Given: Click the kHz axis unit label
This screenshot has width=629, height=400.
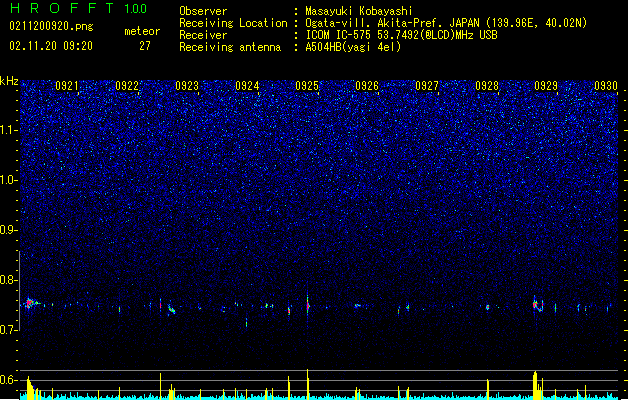Looking at the screenshot, I should tap(9, 81).
